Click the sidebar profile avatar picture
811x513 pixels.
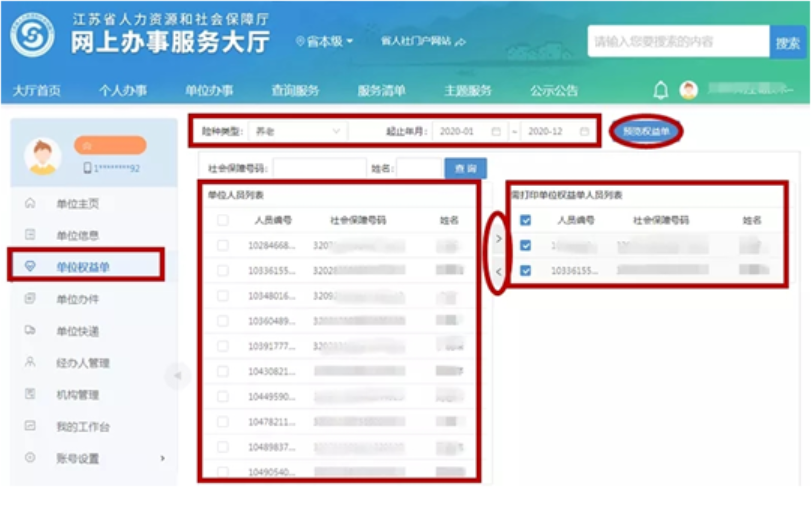[x=42, y=156]
